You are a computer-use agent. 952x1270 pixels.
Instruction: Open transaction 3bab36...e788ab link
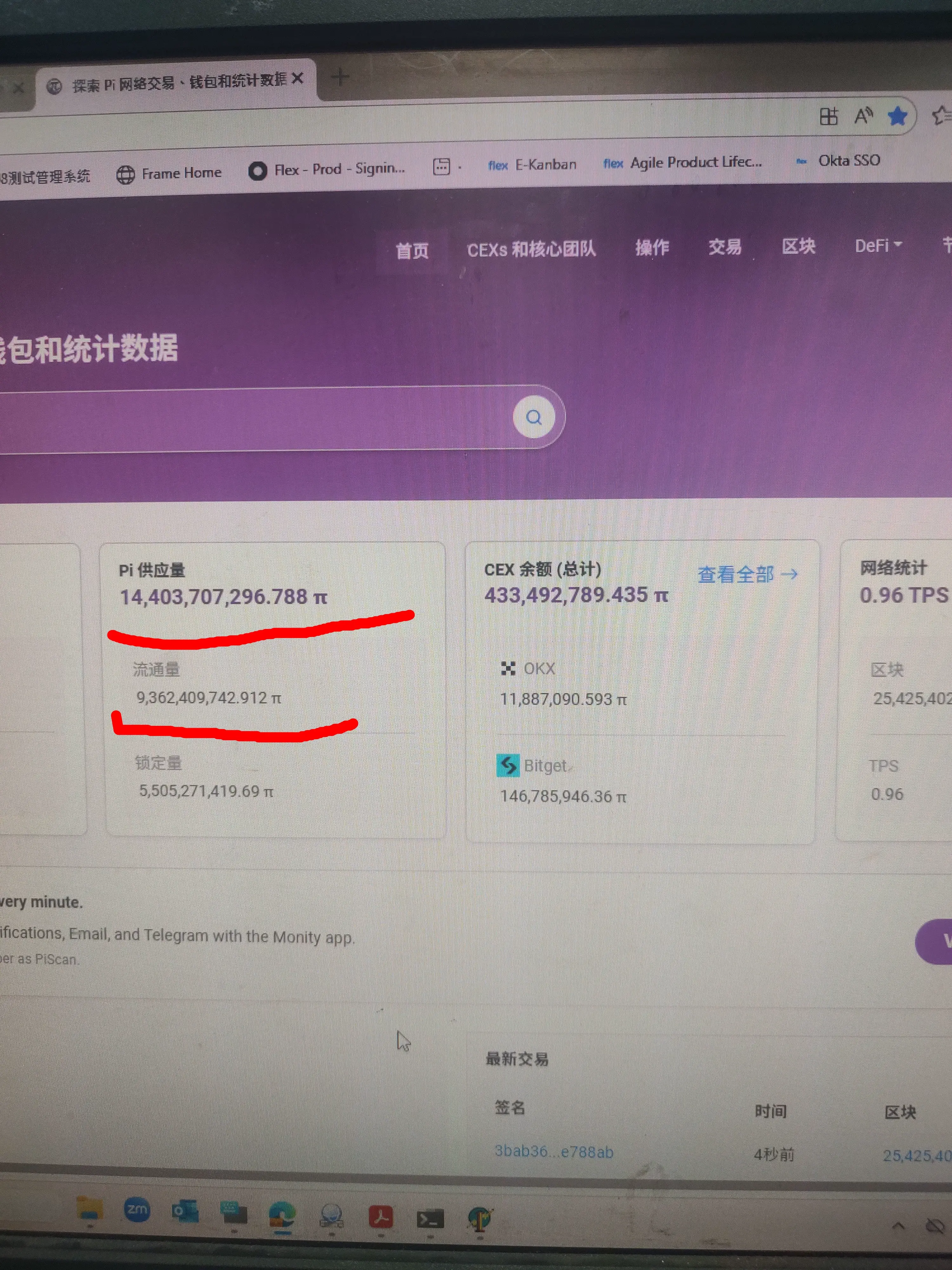click(554, 1152)
